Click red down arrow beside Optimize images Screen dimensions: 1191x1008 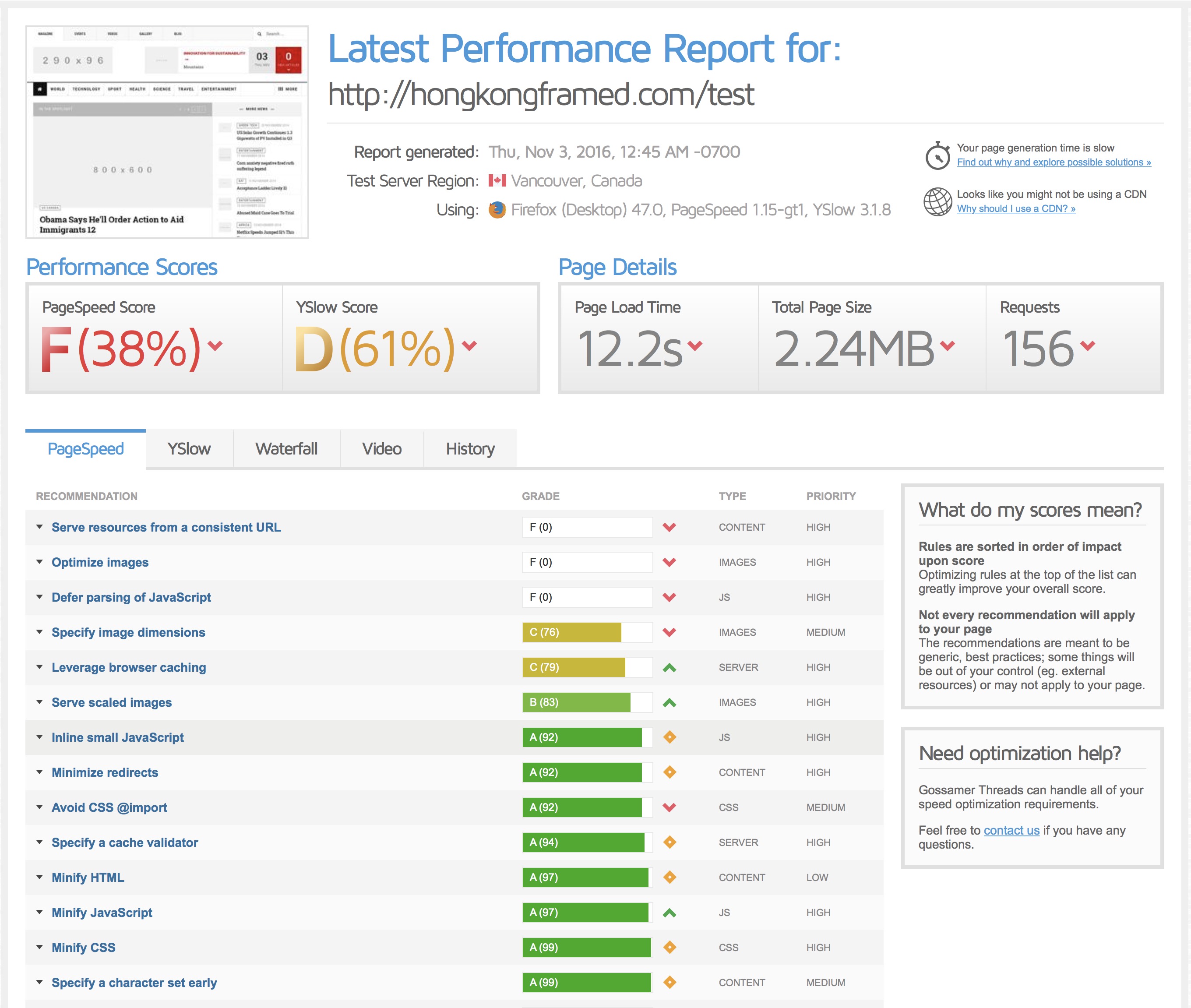tap(669, 562)
